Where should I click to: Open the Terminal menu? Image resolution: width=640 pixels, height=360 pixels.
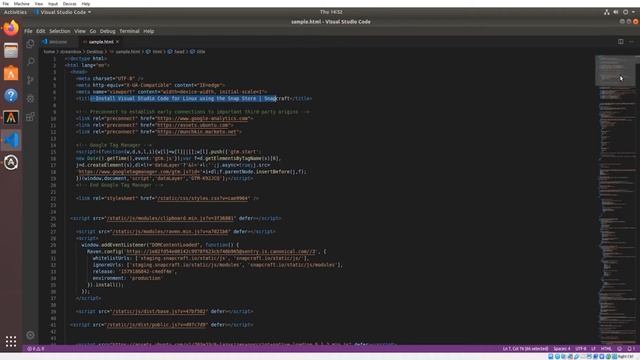(129, 31)
